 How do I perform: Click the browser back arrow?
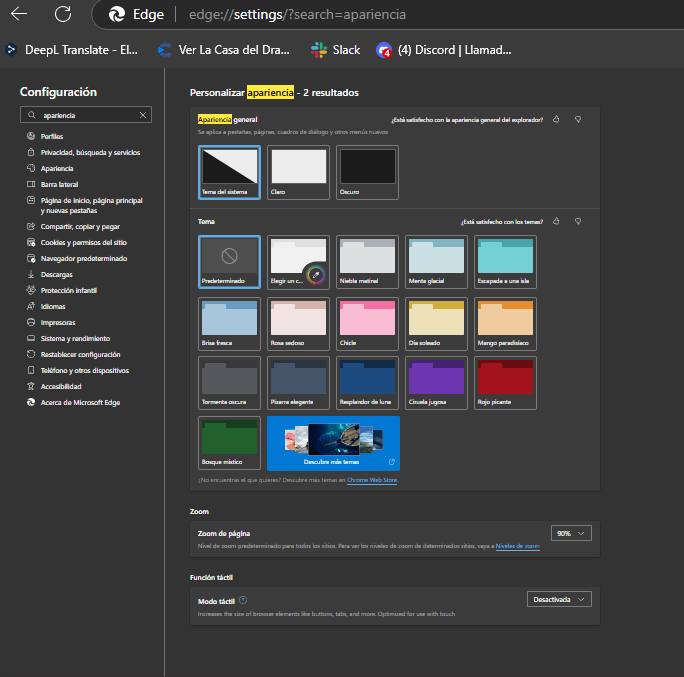(x=19, y=15)
